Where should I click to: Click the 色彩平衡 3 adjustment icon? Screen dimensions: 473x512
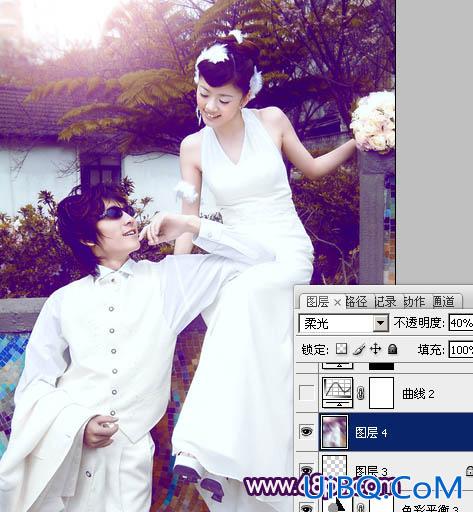pyautogui.click(x=337, y=506)
